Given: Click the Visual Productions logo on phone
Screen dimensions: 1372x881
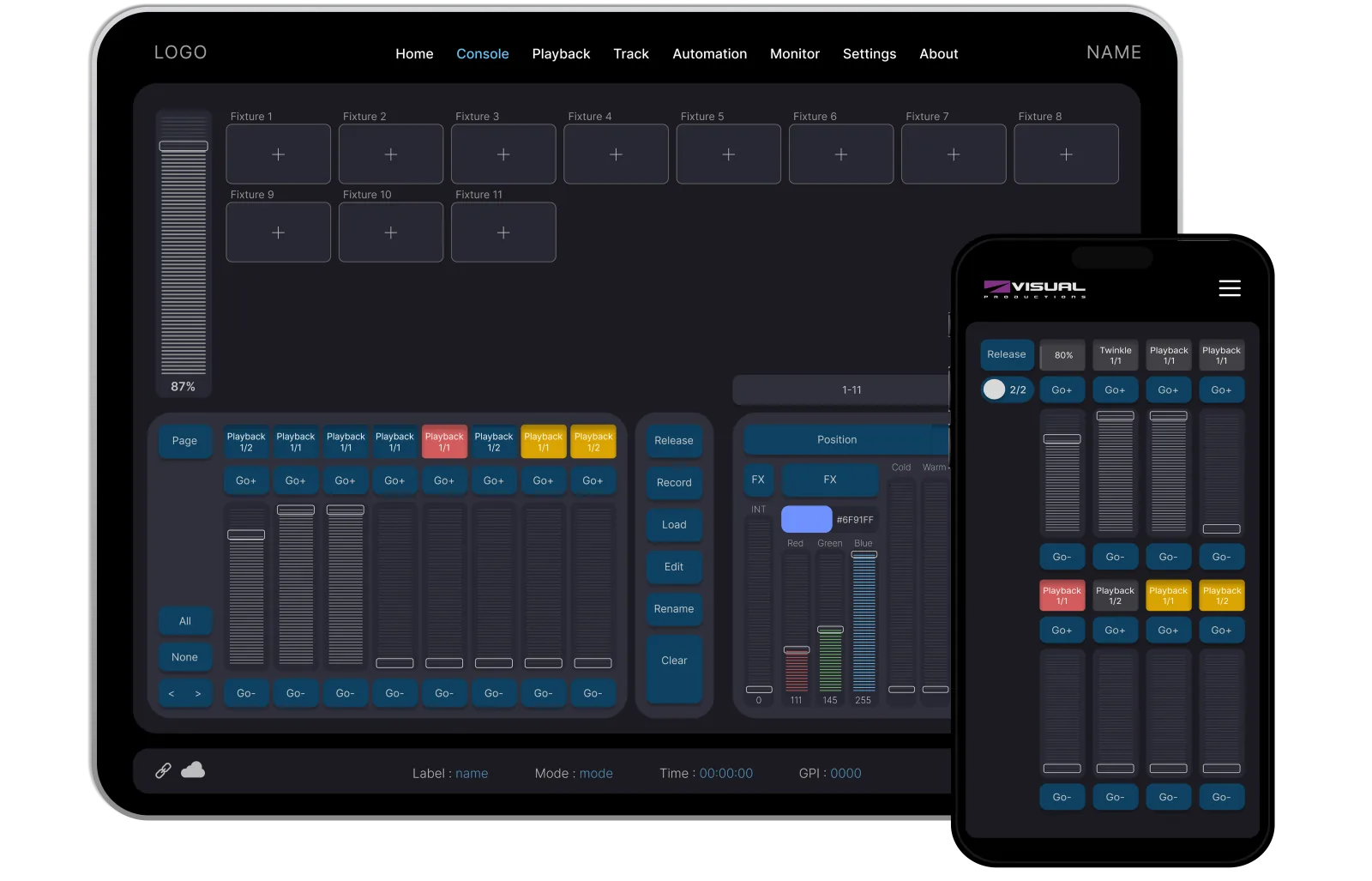Looking at the screenshot, I should 1034,289.
